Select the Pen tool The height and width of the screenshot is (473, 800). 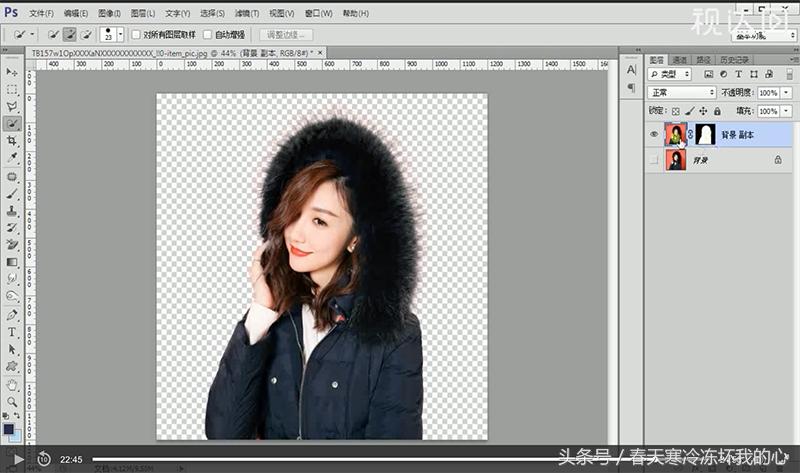pyautogui.click(x=12, y=314)
